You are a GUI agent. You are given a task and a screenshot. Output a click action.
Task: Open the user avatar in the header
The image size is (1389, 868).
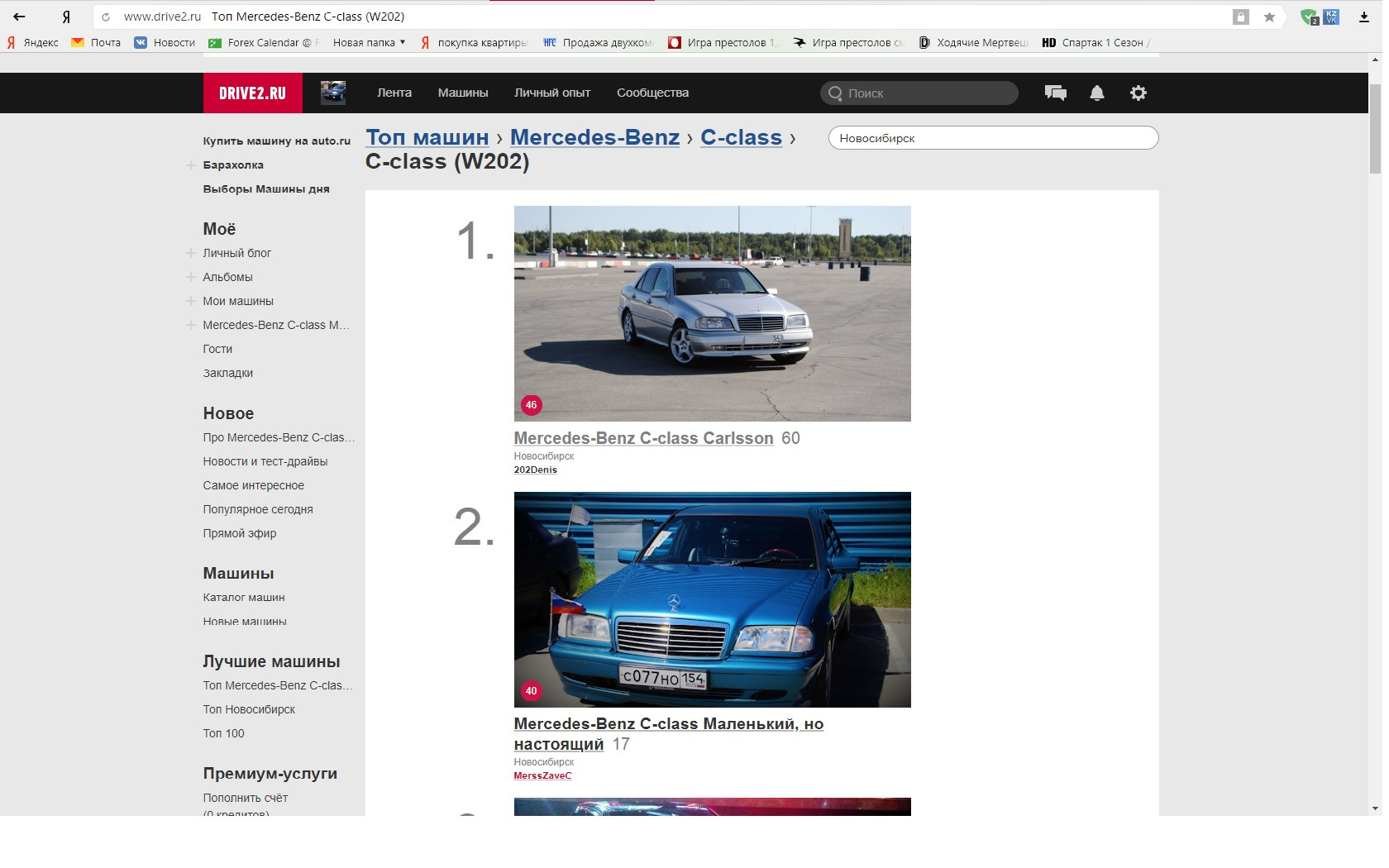point(333,93)
